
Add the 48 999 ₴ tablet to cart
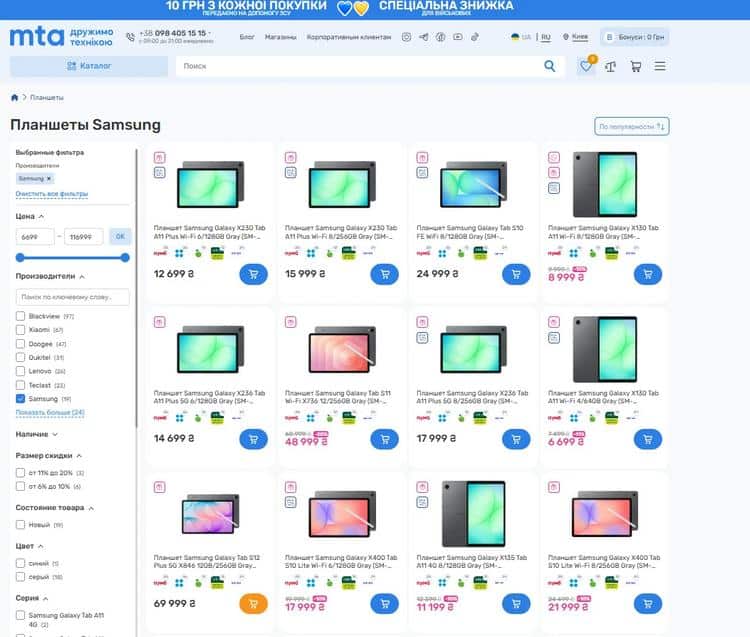point(385,439)
